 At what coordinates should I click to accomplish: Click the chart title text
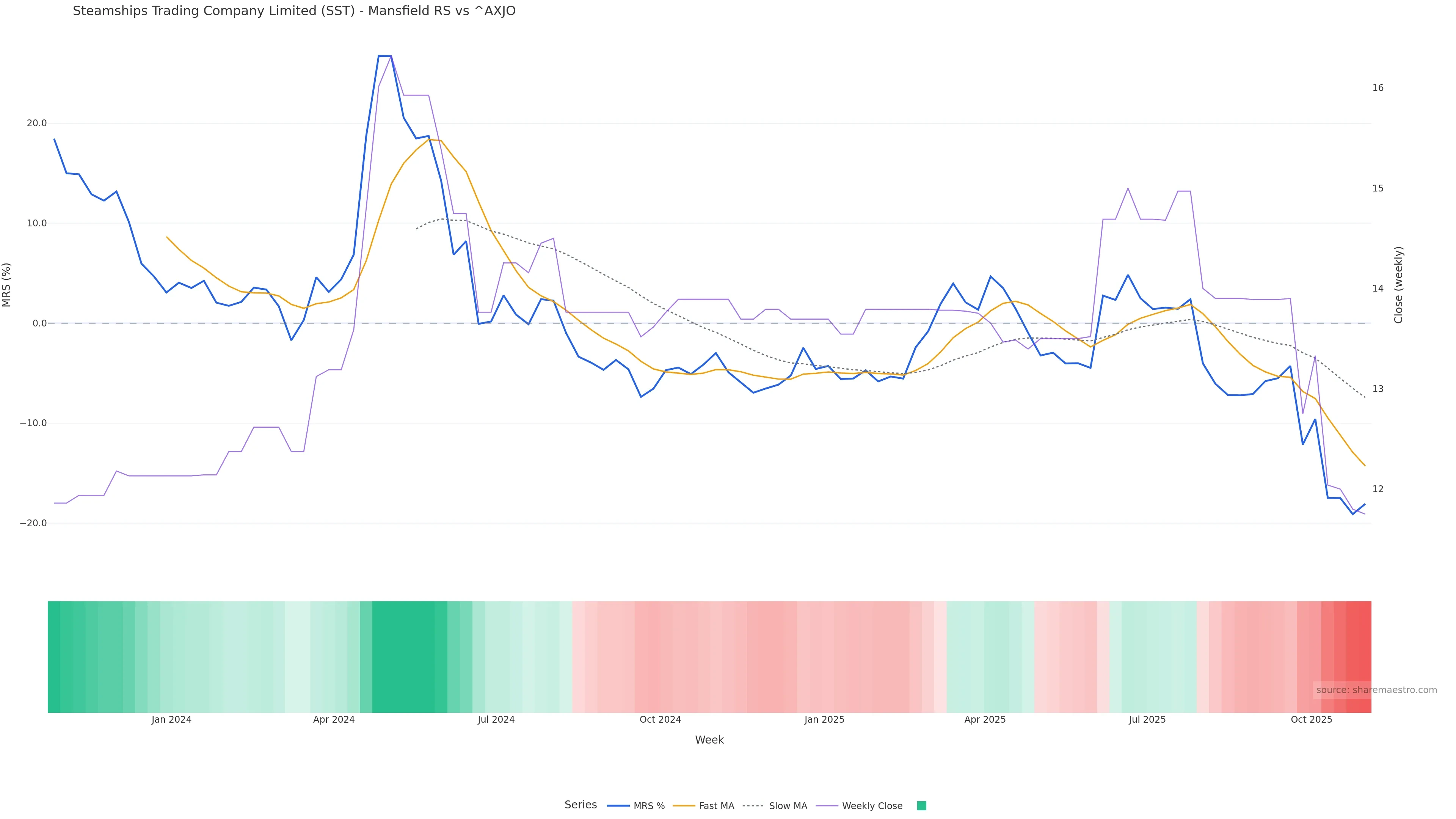coord(294,11)
